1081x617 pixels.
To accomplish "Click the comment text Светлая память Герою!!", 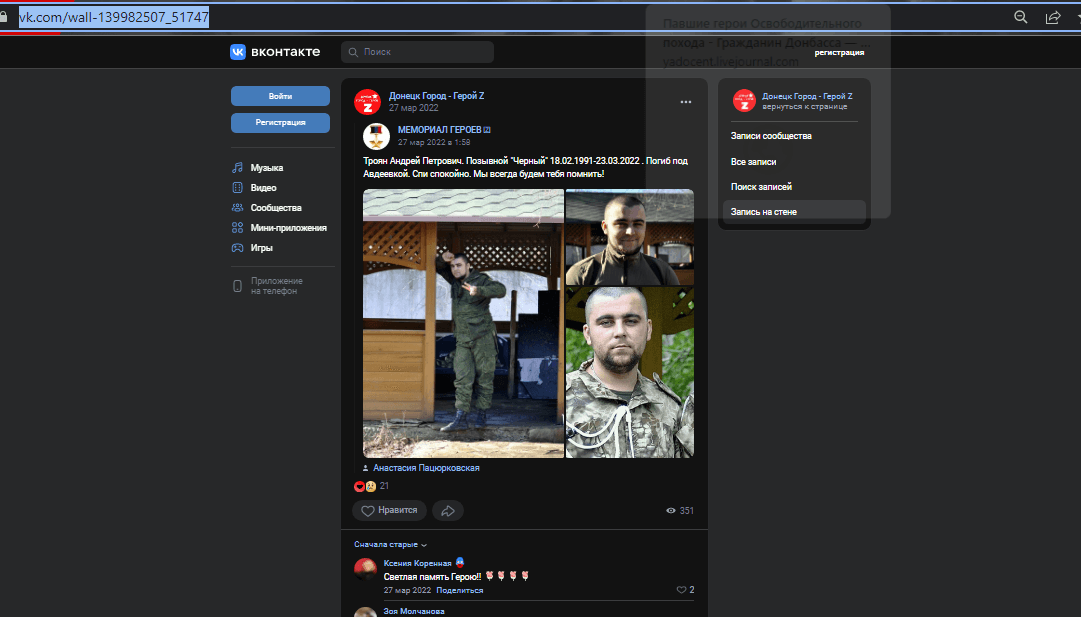I will coord(432,577).
